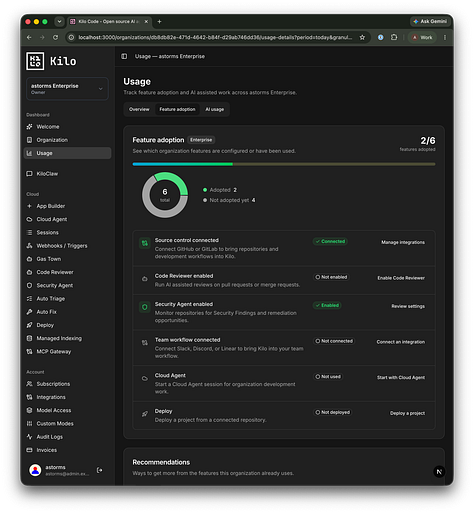
Task: Click the adoption donut chart
Action: pyautogui.click(x=165, y=195)
